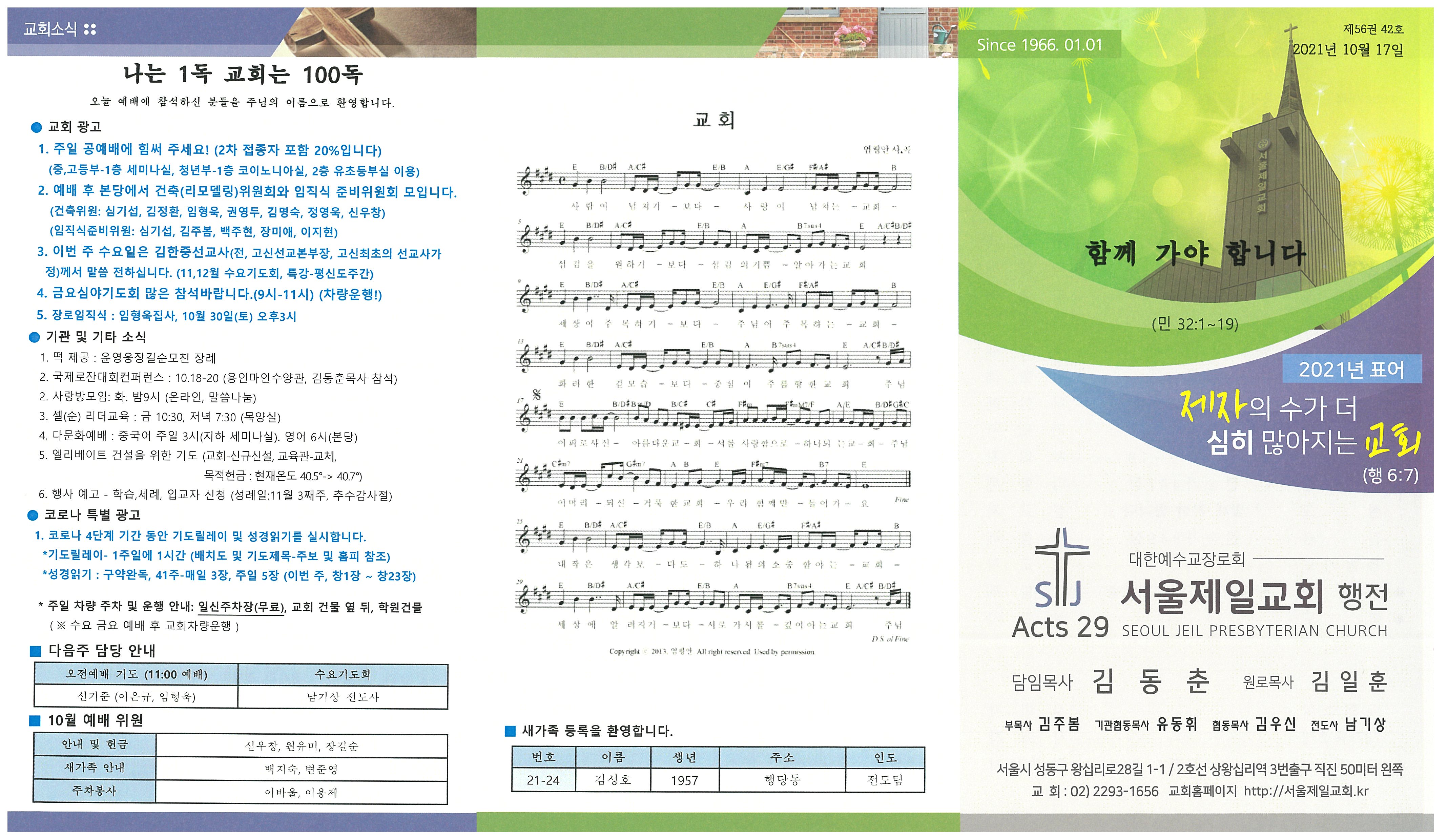Click table header '수요기도회'
Screen dimensions: 1448x840
coord(343,674)
